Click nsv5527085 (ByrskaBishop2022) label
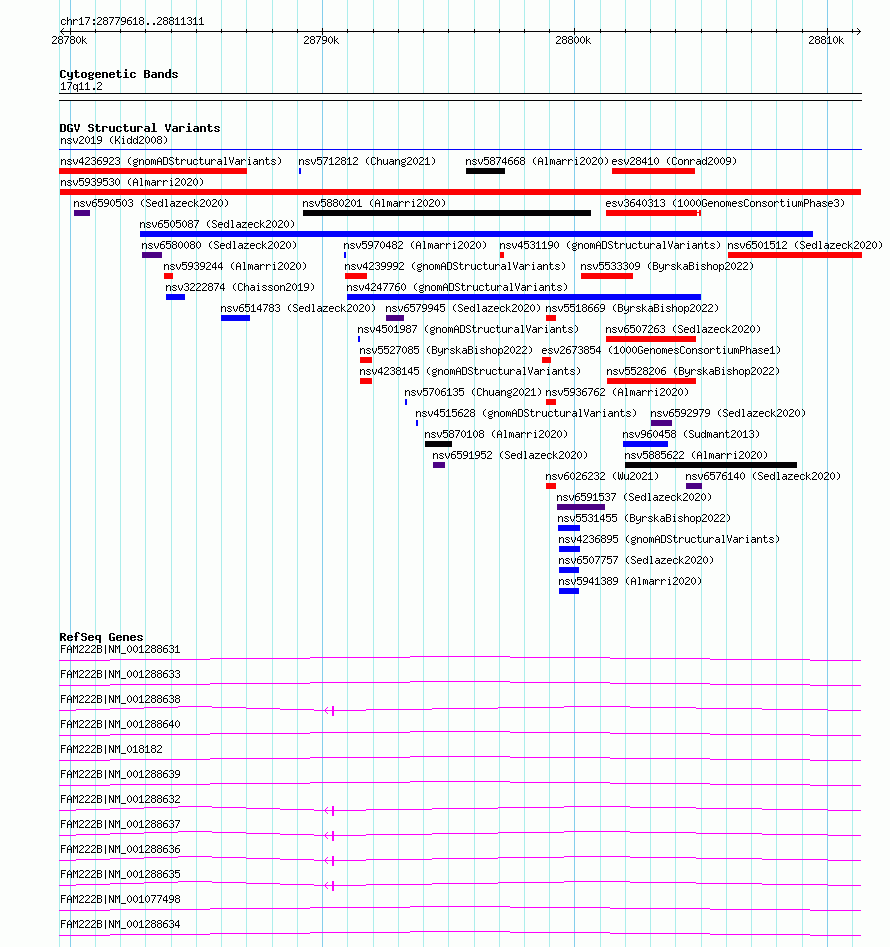Screen dimensions: 890x947 [x=446, y=350]
